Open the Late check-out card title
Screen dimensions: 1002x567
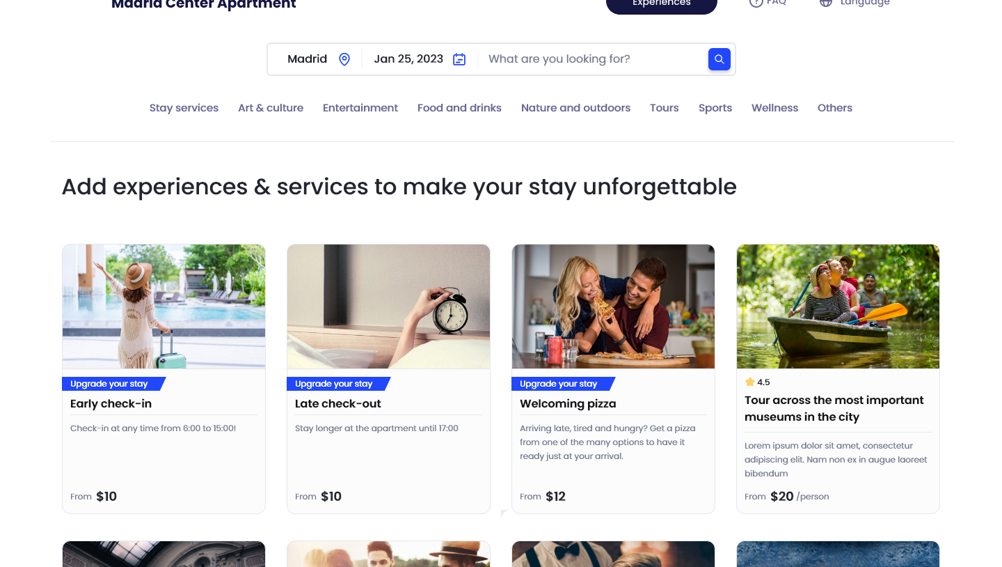tap(337, 403)
